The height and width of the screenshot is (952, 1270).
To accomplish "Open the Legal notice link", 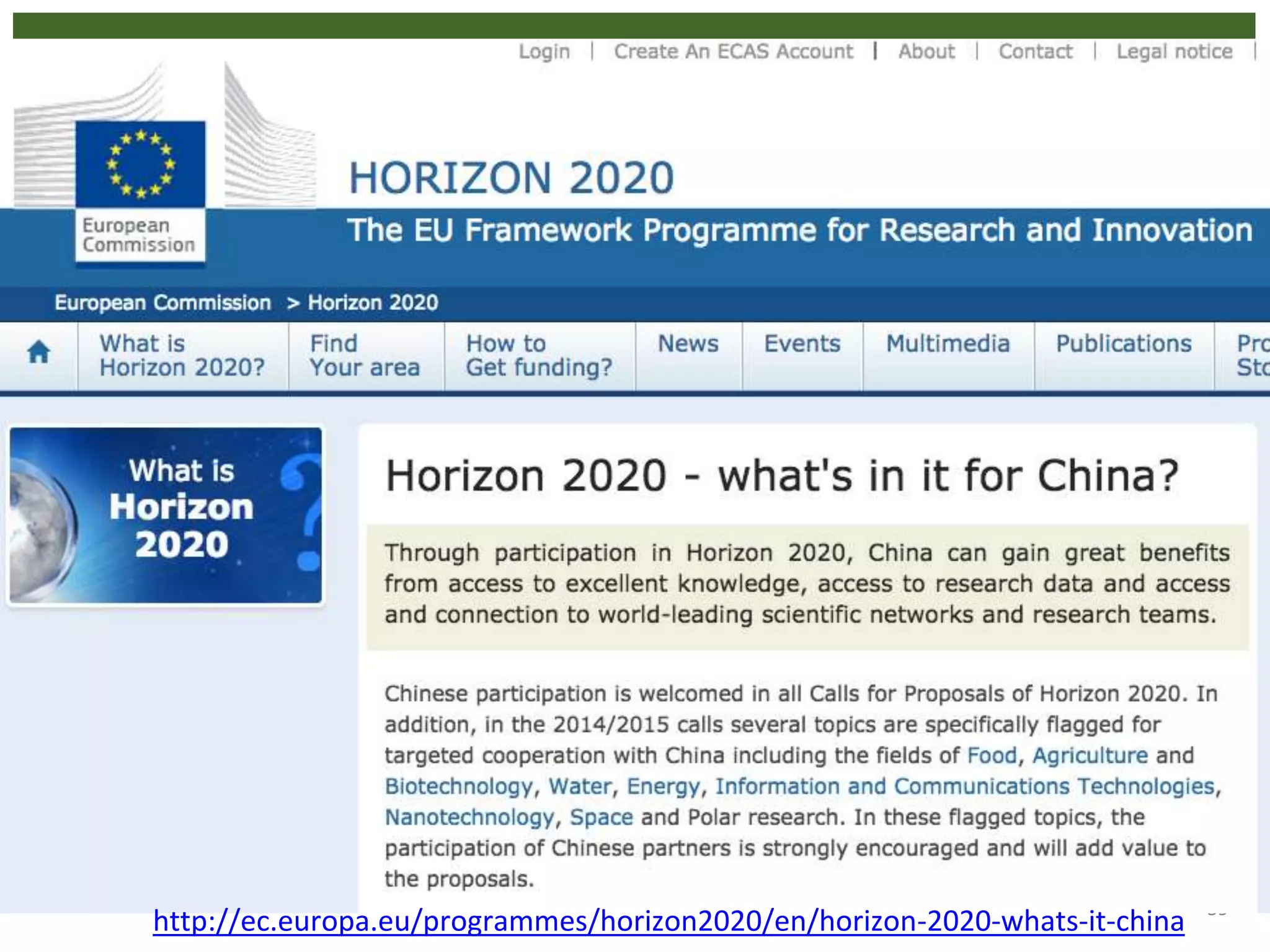I will pyautogui.click(x=1174, y=51).
